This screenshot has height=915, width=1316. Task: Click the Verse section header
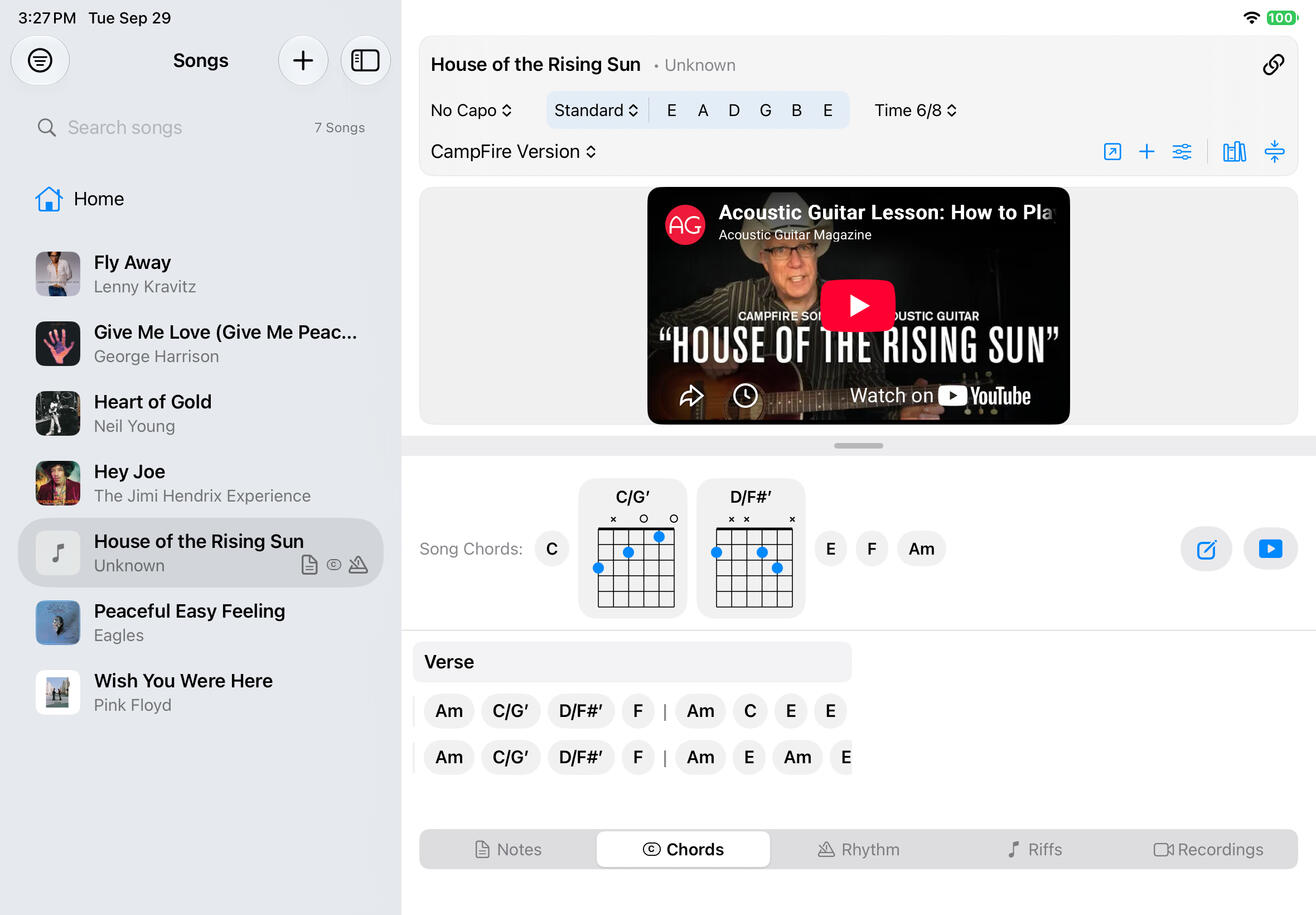tap(632, 662)
